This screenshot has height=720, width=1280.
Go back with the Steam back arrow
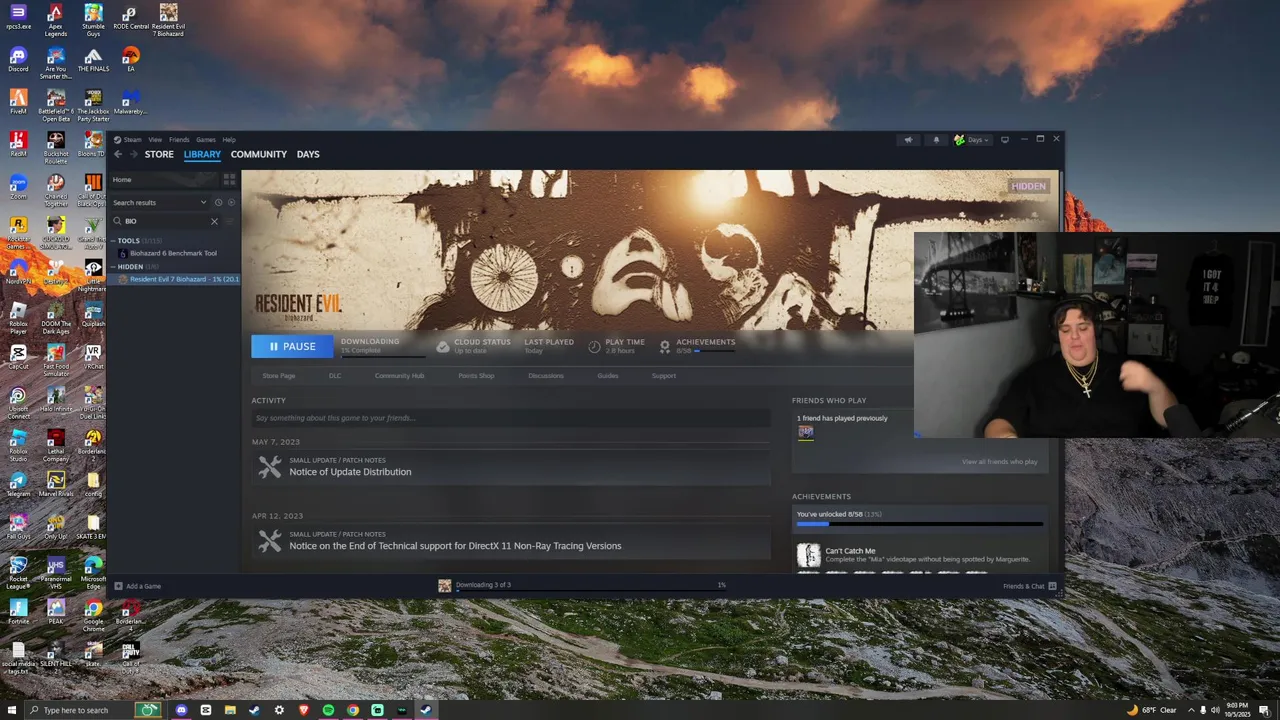(x=118, y=154)
